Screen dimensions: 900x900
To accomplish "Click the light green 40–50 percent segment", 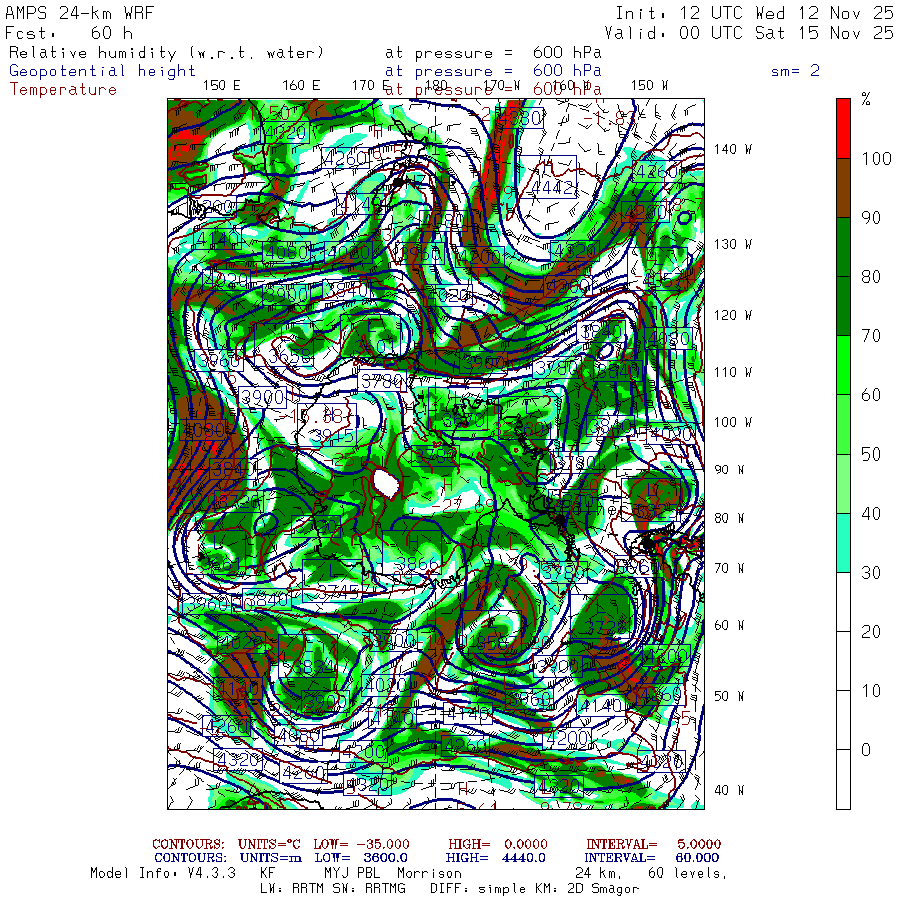I will 843,483.
